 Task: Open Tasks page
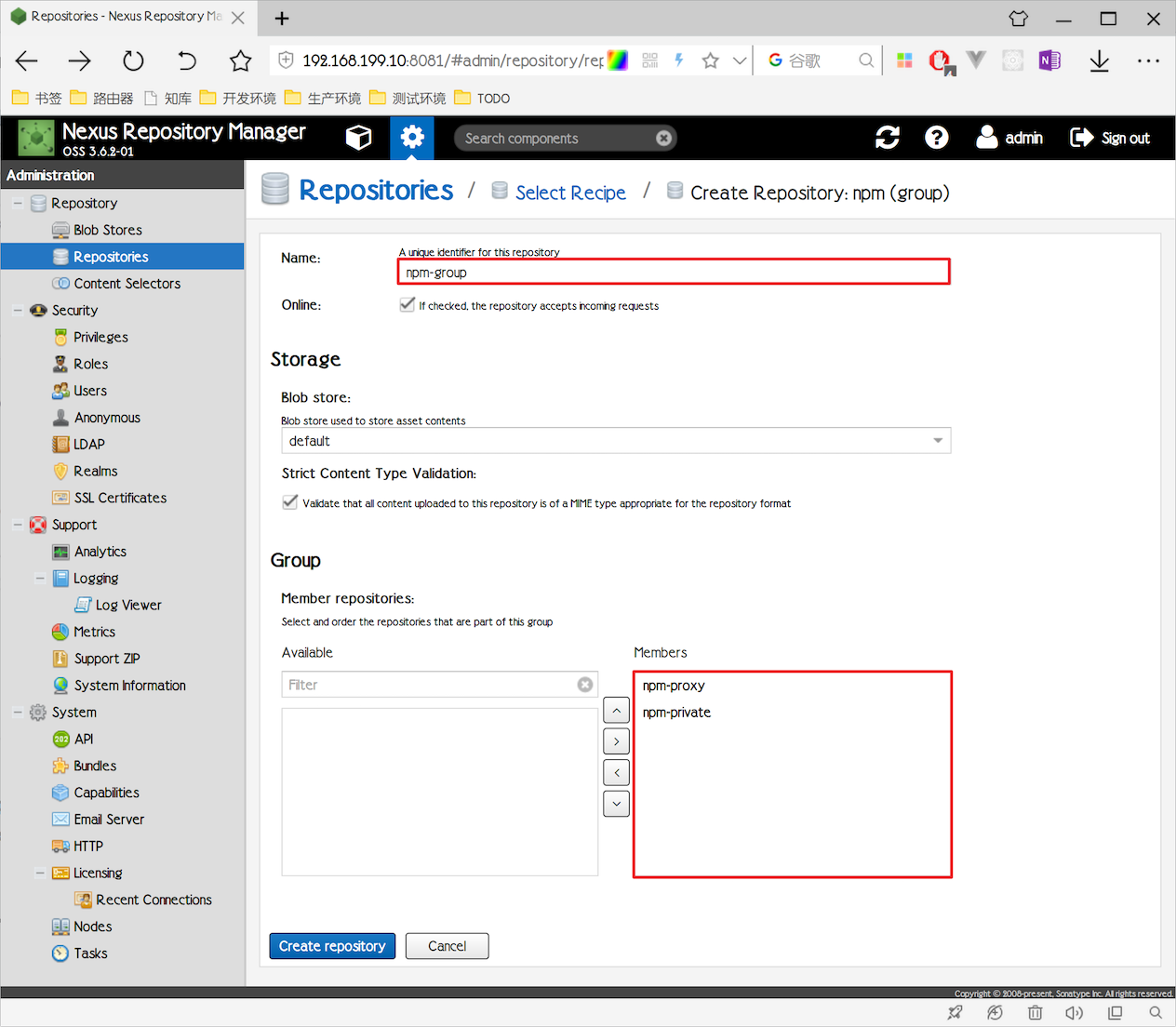90,954
